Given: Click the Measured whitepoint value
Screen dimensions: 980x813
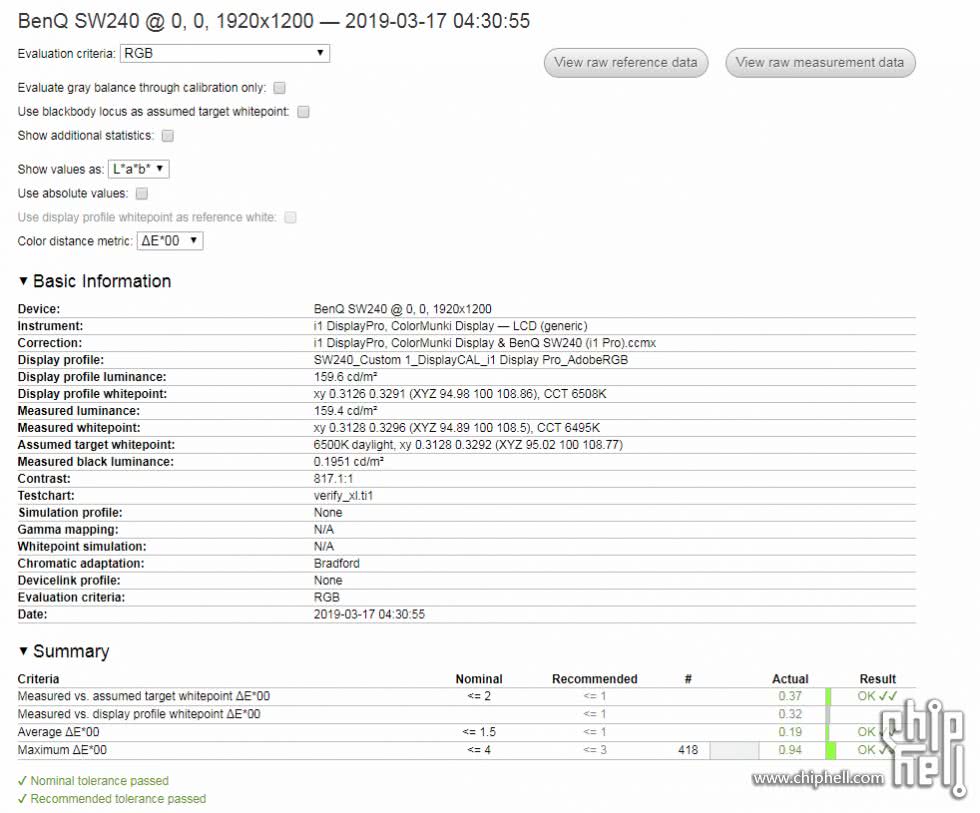Looking at the screenshot, I should [x=457, y=428].
